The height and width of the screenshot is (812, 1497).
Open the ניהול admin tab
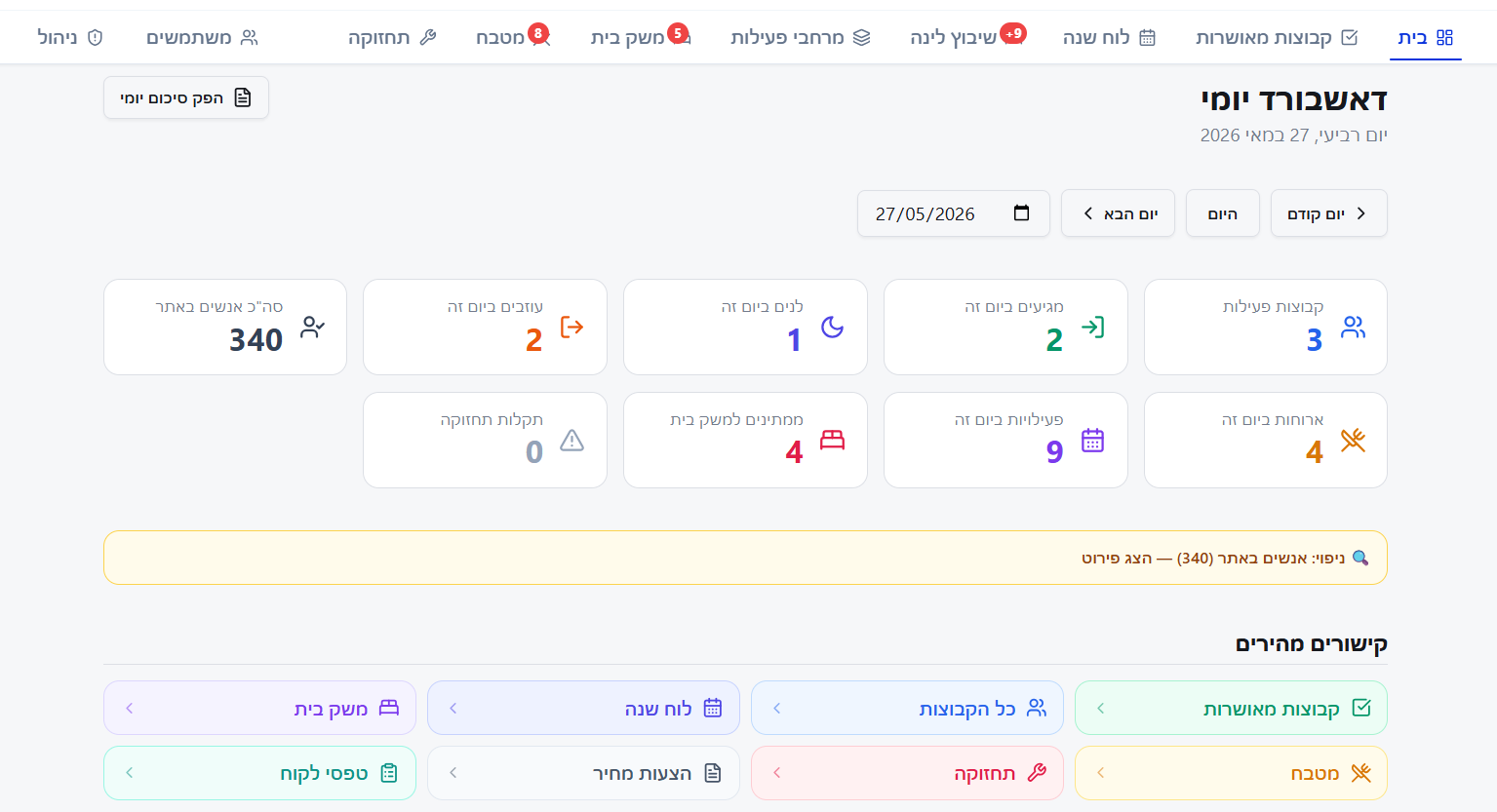70,37
